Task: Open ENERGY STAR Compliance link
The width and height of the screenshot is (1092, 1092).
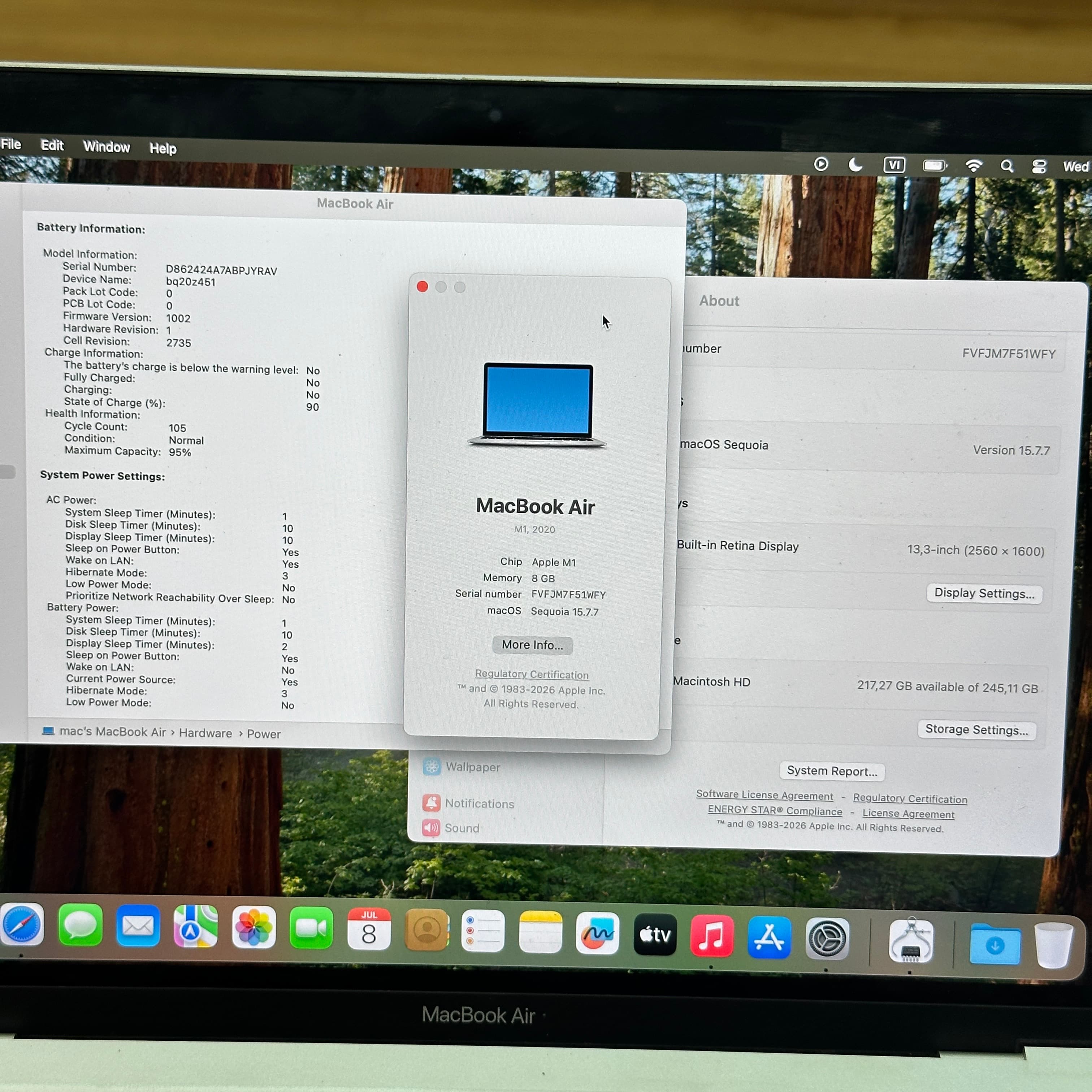Action: click(x=775, y=811)
